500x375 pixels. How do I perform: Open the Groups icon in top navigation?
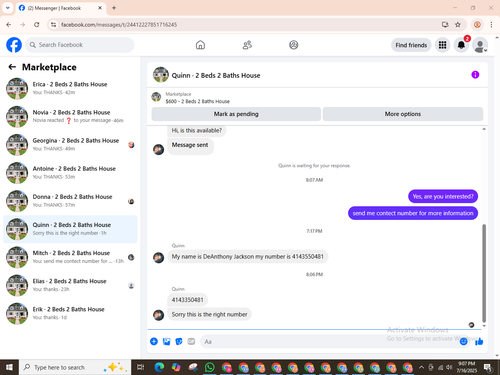[x=294, y=45]
